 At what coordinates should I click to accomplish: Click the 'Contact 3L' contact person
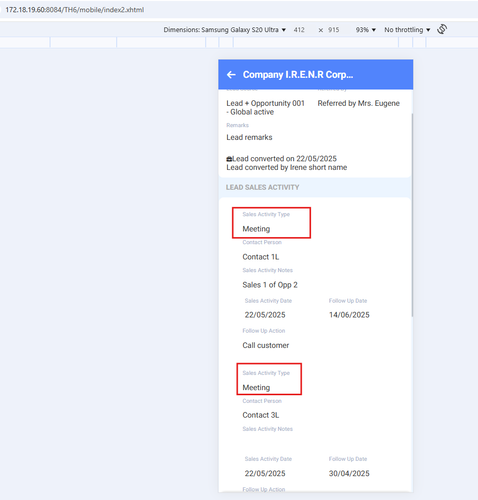[261, 415]
